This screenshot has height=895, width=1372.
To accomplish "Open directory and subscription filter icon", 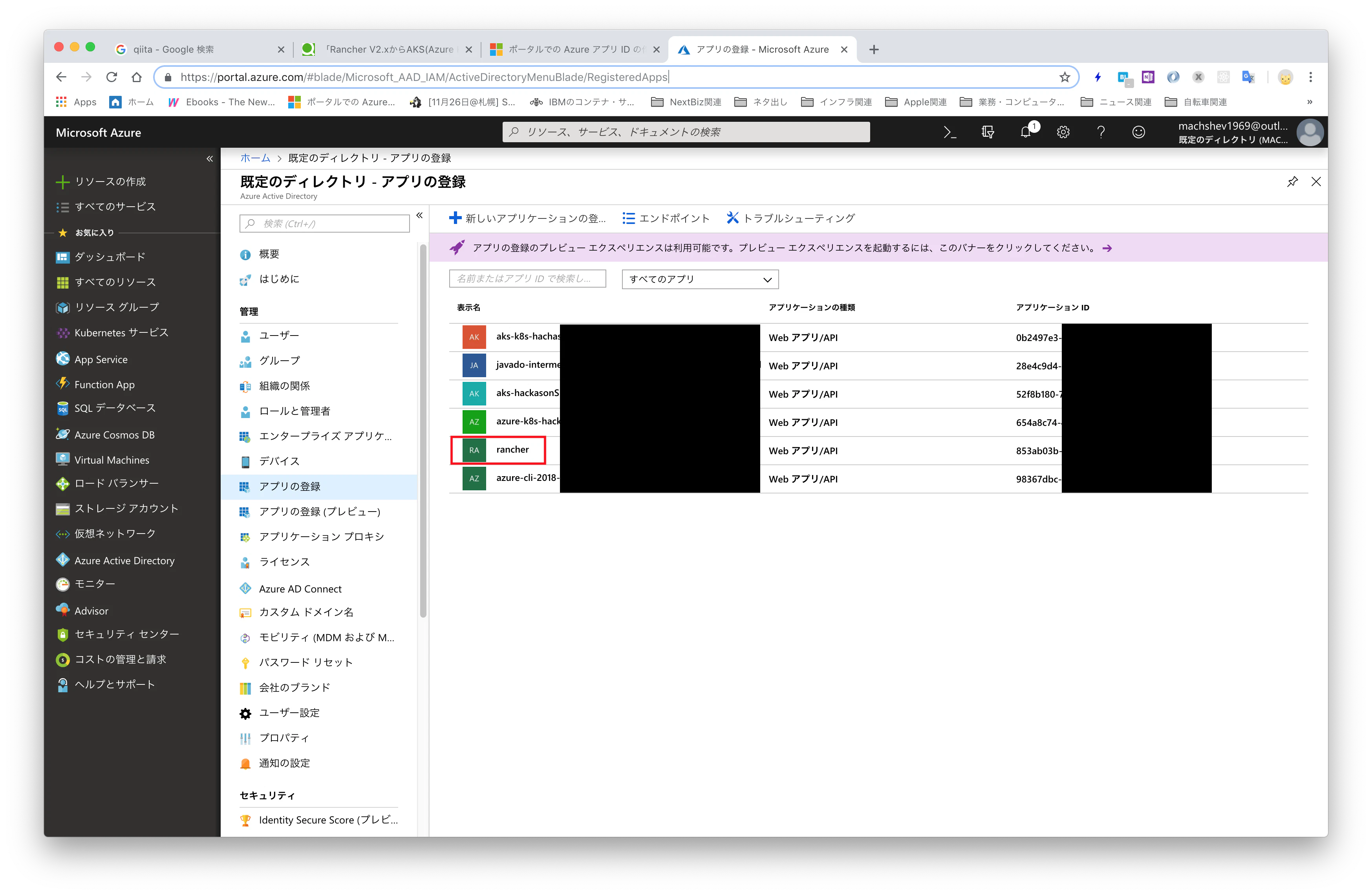I will pos(988,132).
